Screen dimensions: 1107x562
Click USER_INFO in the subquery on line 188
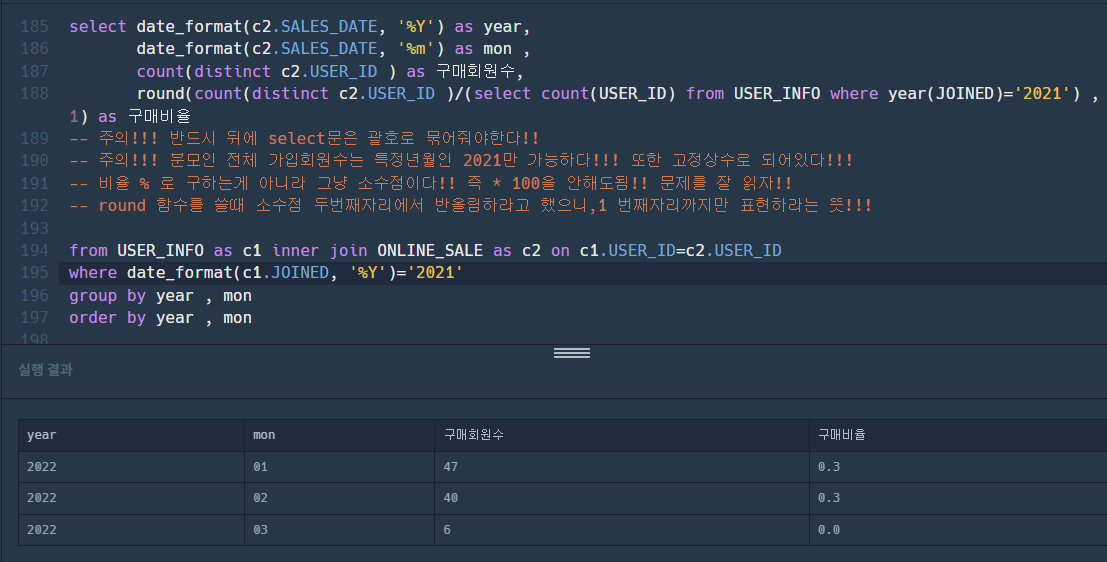point(777,94)
